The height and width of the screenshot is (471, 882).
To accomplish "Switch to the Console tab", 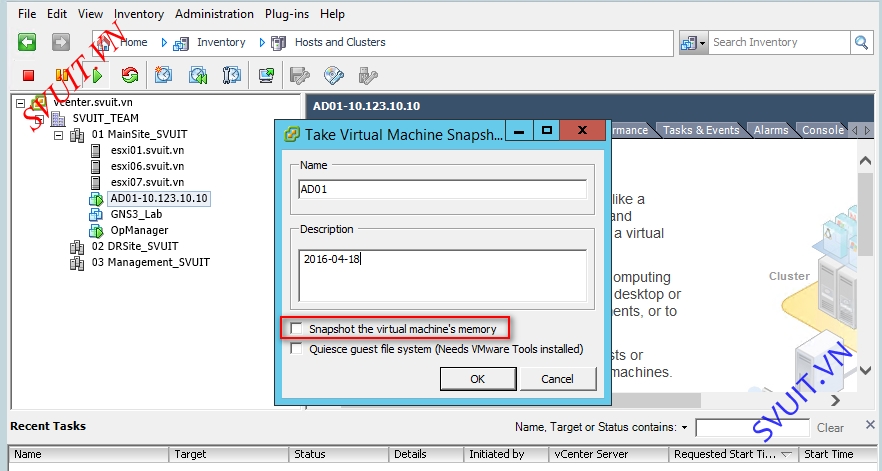I will pos(822,130).
